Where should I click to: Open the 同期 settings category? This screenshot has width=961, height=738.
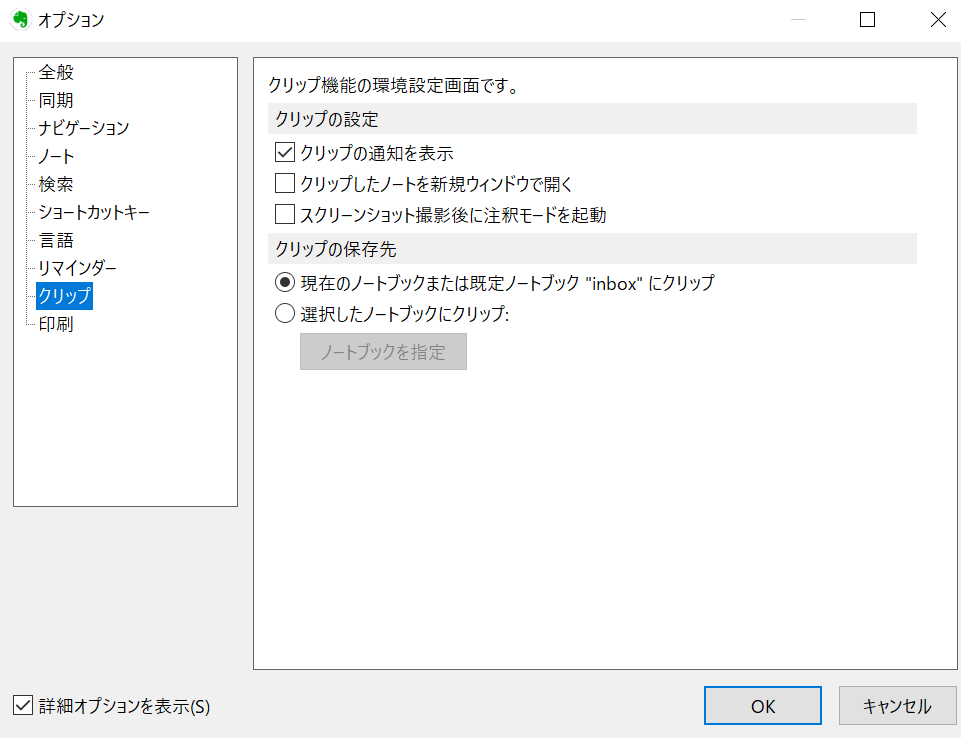(x=56, y=100)
